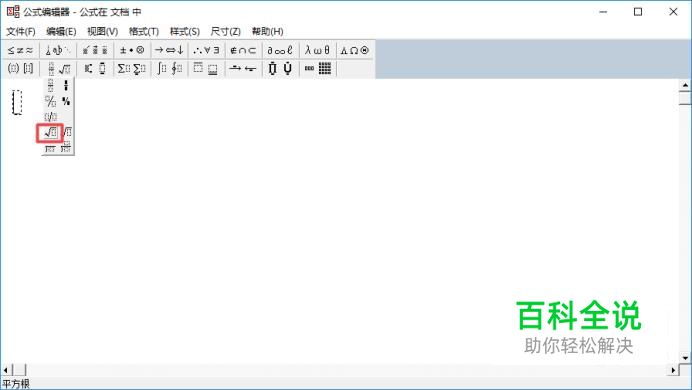Open the fence templates palette (brackets)
The width and height of the screenshot is (692, 390).
point(20,68)
